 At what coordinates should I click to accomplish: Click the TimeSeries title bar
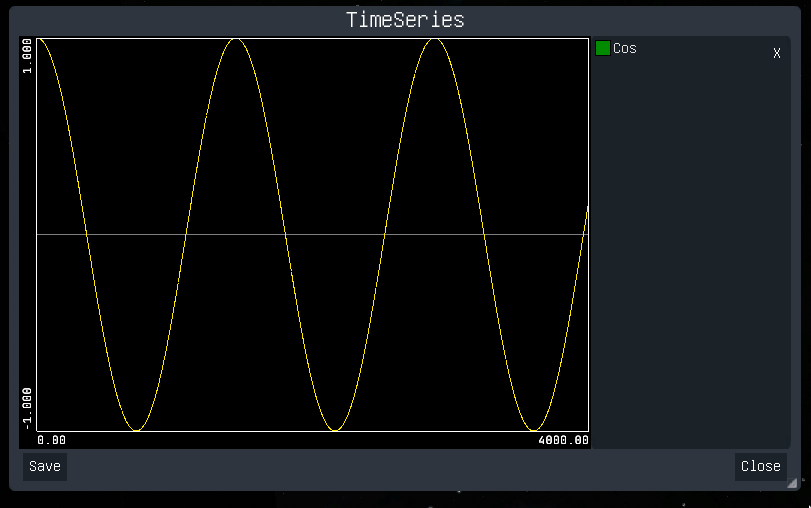[x=405, y=20]
